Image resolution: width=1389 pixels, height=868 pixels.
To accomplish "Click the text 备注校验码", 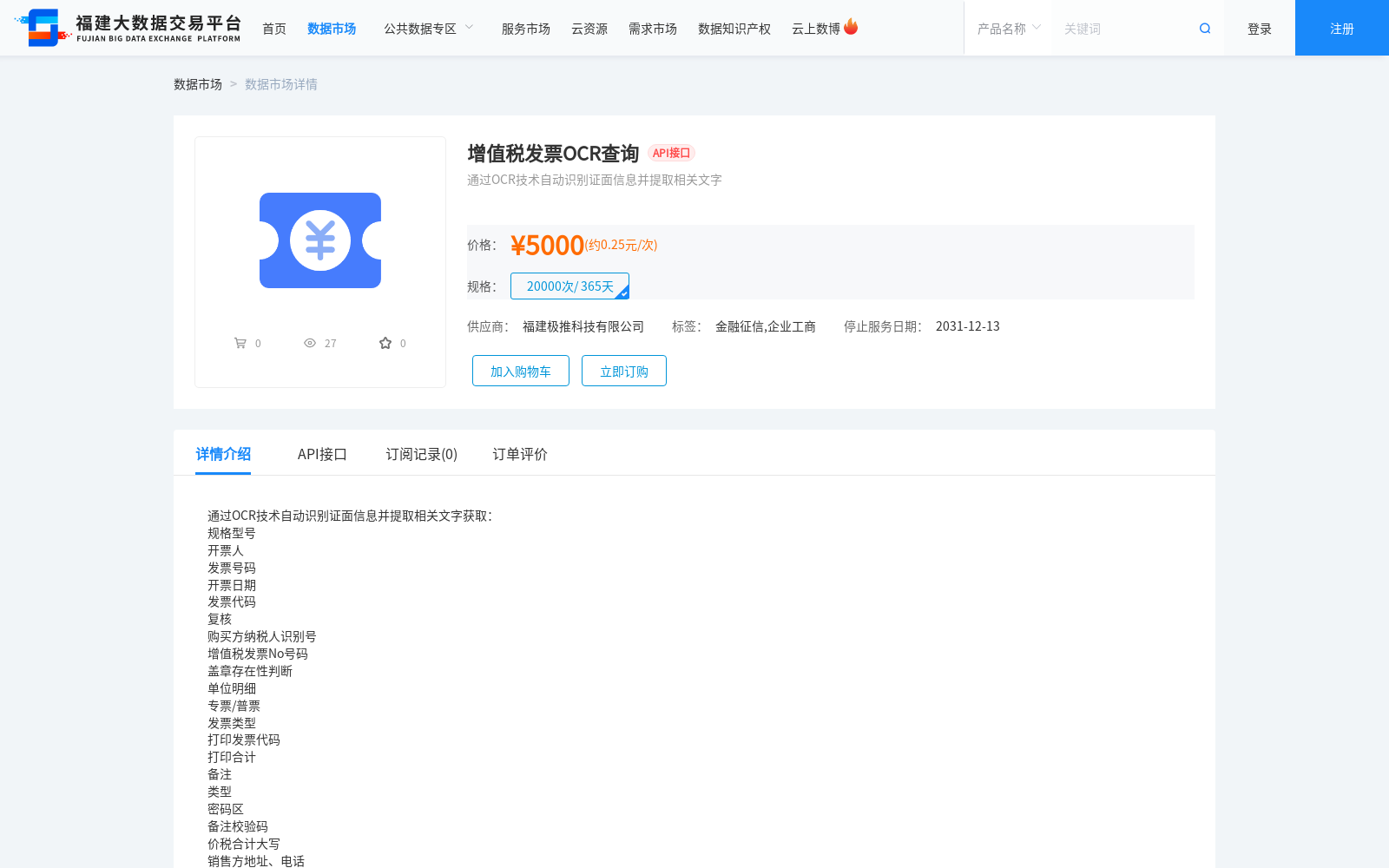I will (x=238, y=826).
